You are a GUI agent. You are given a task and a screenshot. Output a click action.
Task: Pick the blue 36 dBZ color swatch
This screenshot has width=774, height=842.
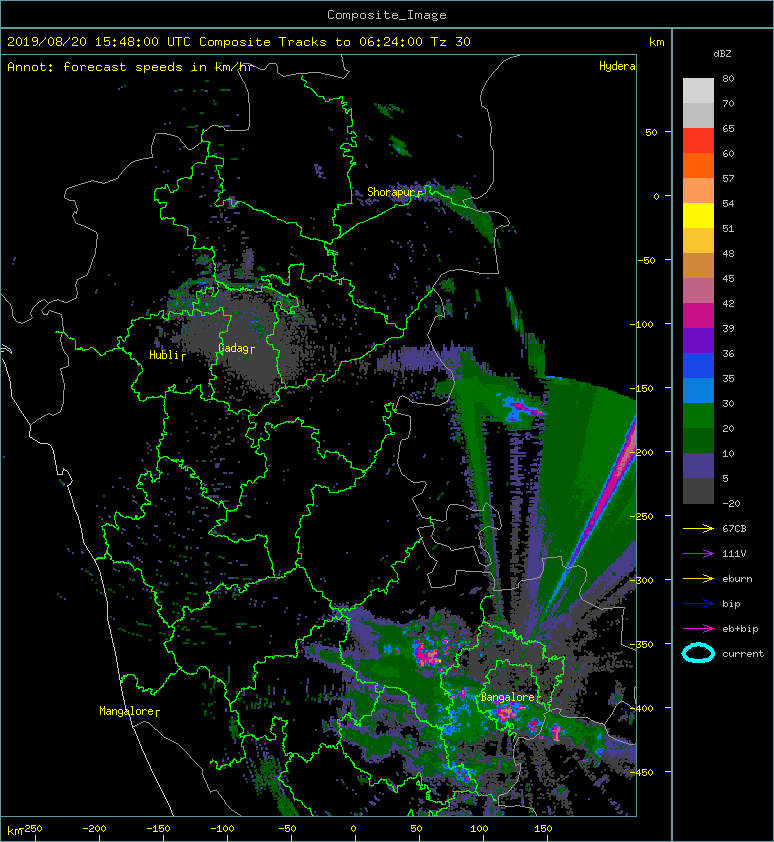coord(698,365)
